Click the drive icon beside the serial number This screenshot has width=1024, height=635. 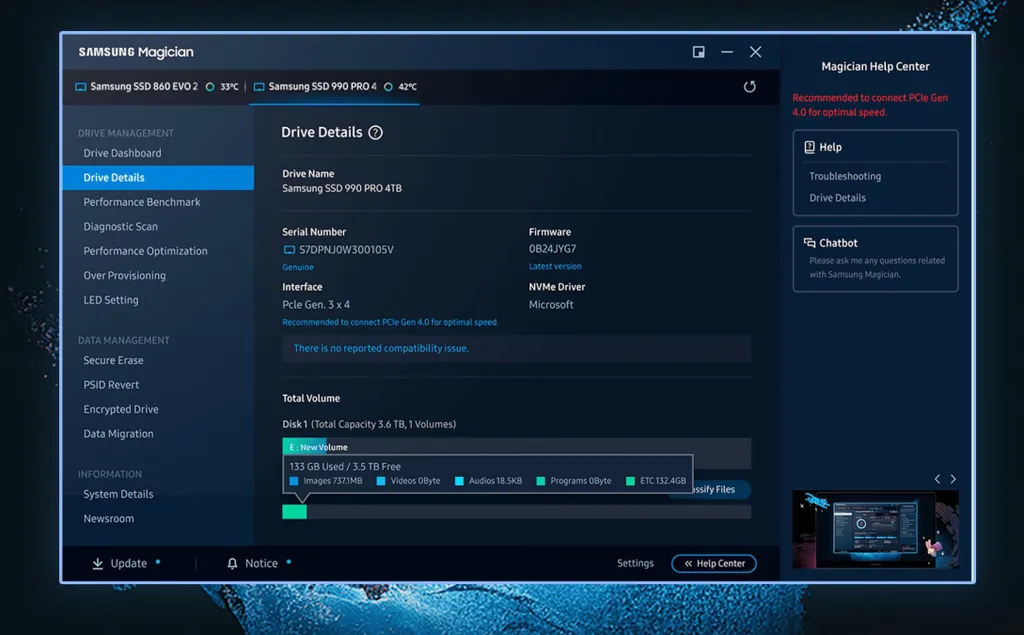point(289,250)
